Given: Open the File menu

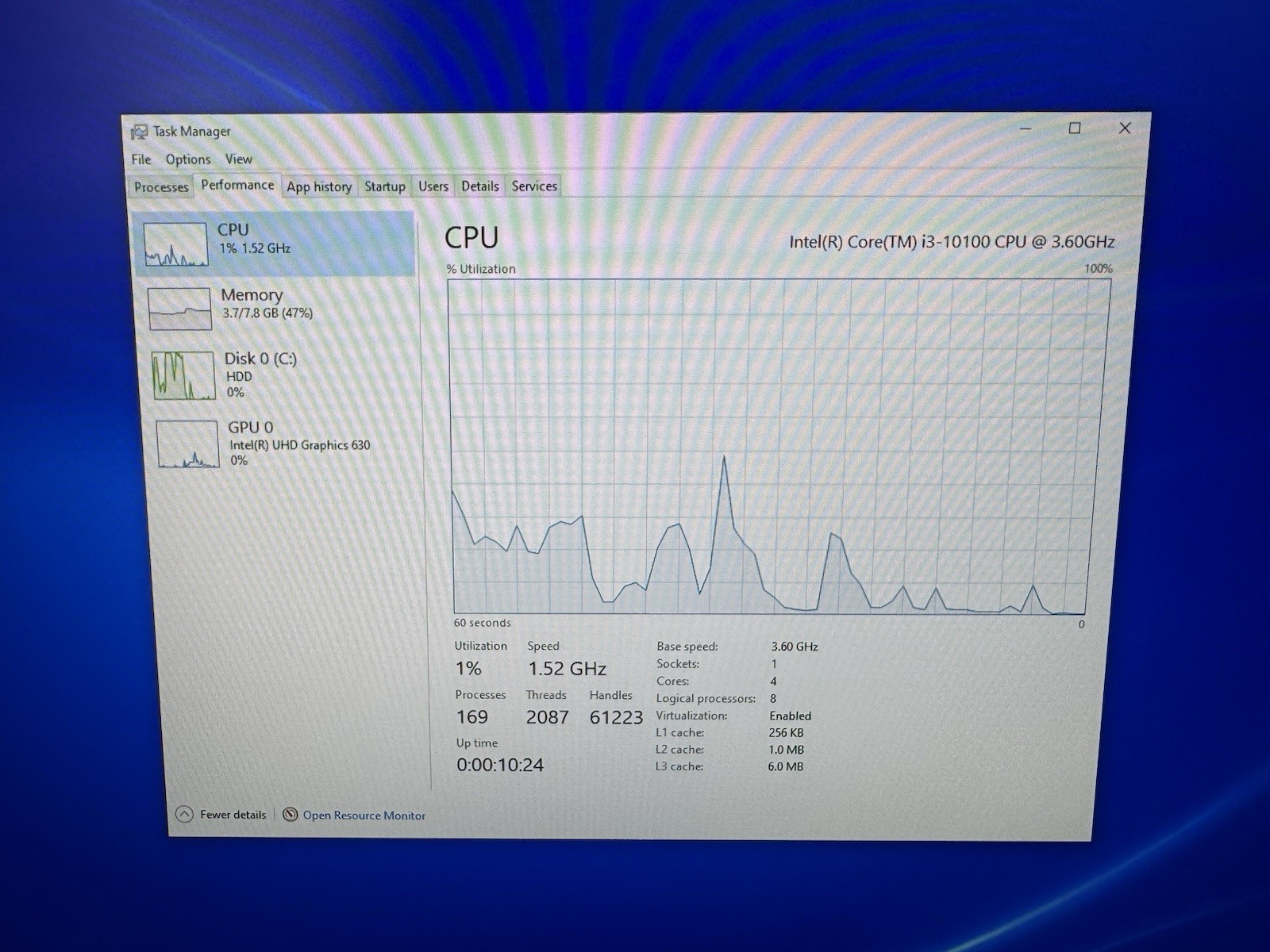Looking at the screenshot, I should pos(141,159).
